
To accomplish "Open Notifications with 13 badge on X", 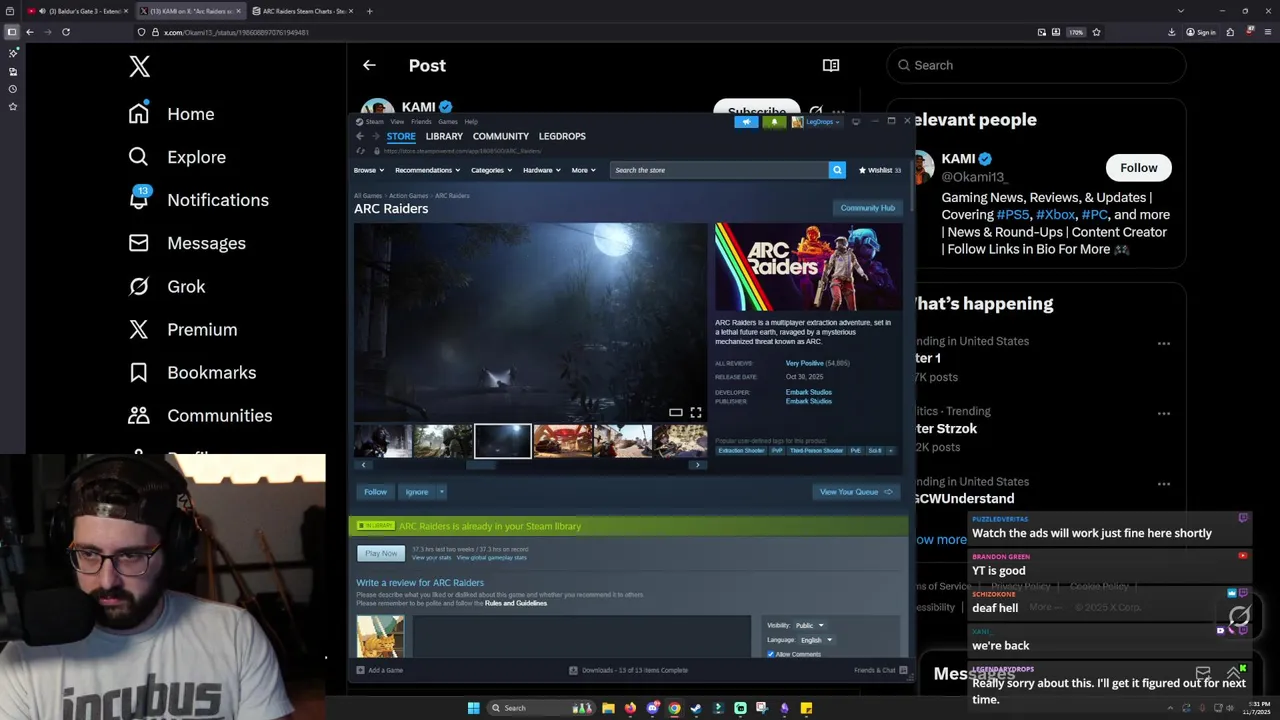I will [x=199, y=200].
